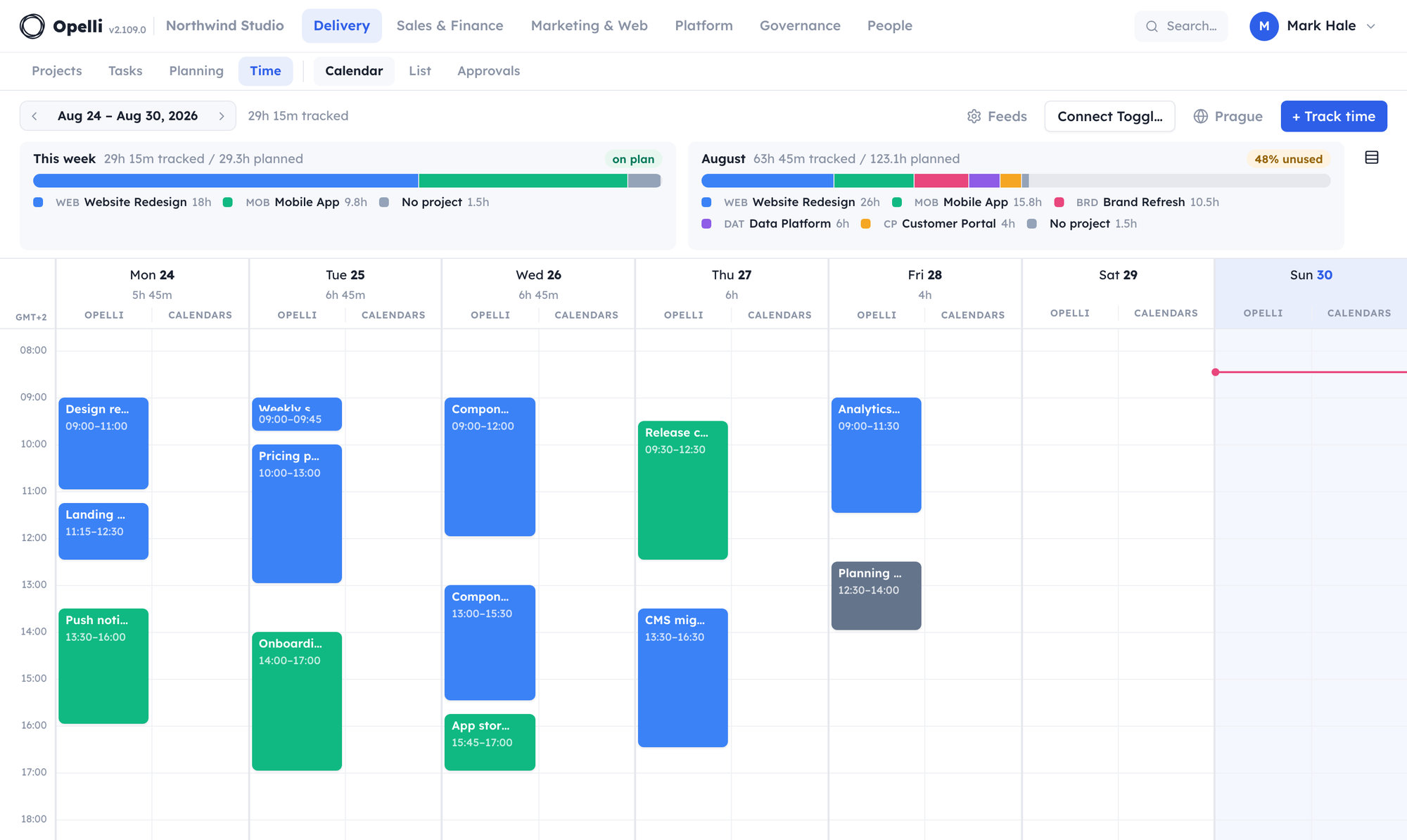Image resolution: width=1407 pixels, height=840 pixels.
Task: Open the CMS migration entry 13:30–16:30
Action: (x=682, y=677)
